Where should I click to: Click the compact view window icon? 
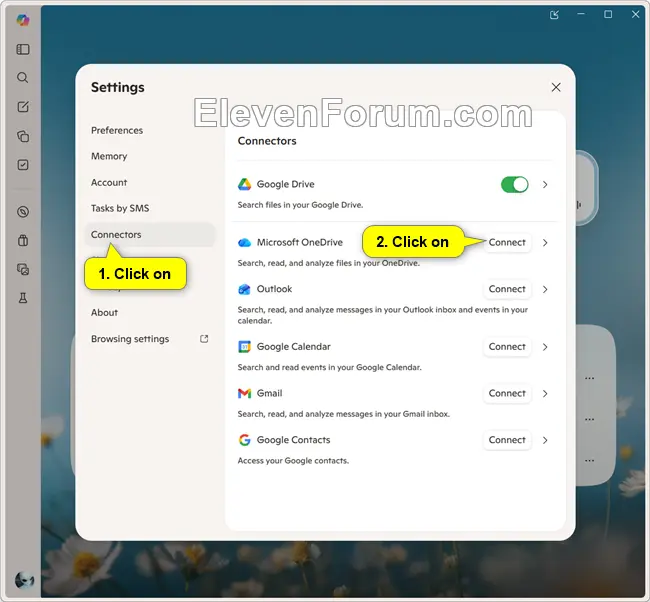(x=554, y=15)
